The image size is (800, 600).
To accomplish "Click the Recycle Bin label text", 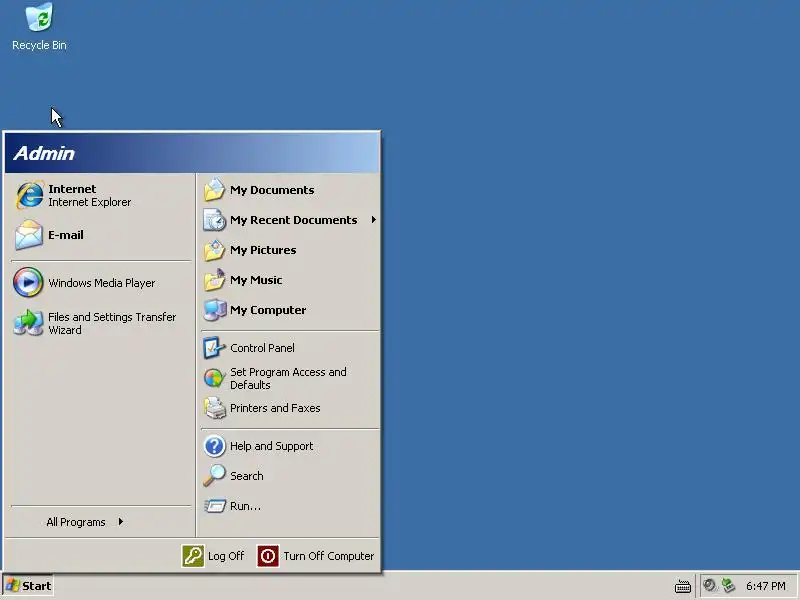I will tap(39, 45).
